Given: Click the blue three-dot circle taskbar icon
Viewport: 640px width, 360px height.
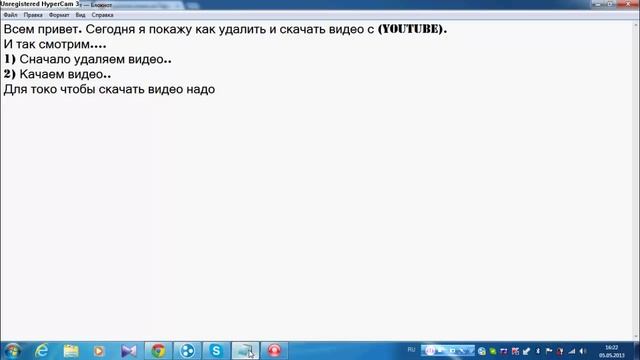Looking at the screenshot, I should 187,351.
